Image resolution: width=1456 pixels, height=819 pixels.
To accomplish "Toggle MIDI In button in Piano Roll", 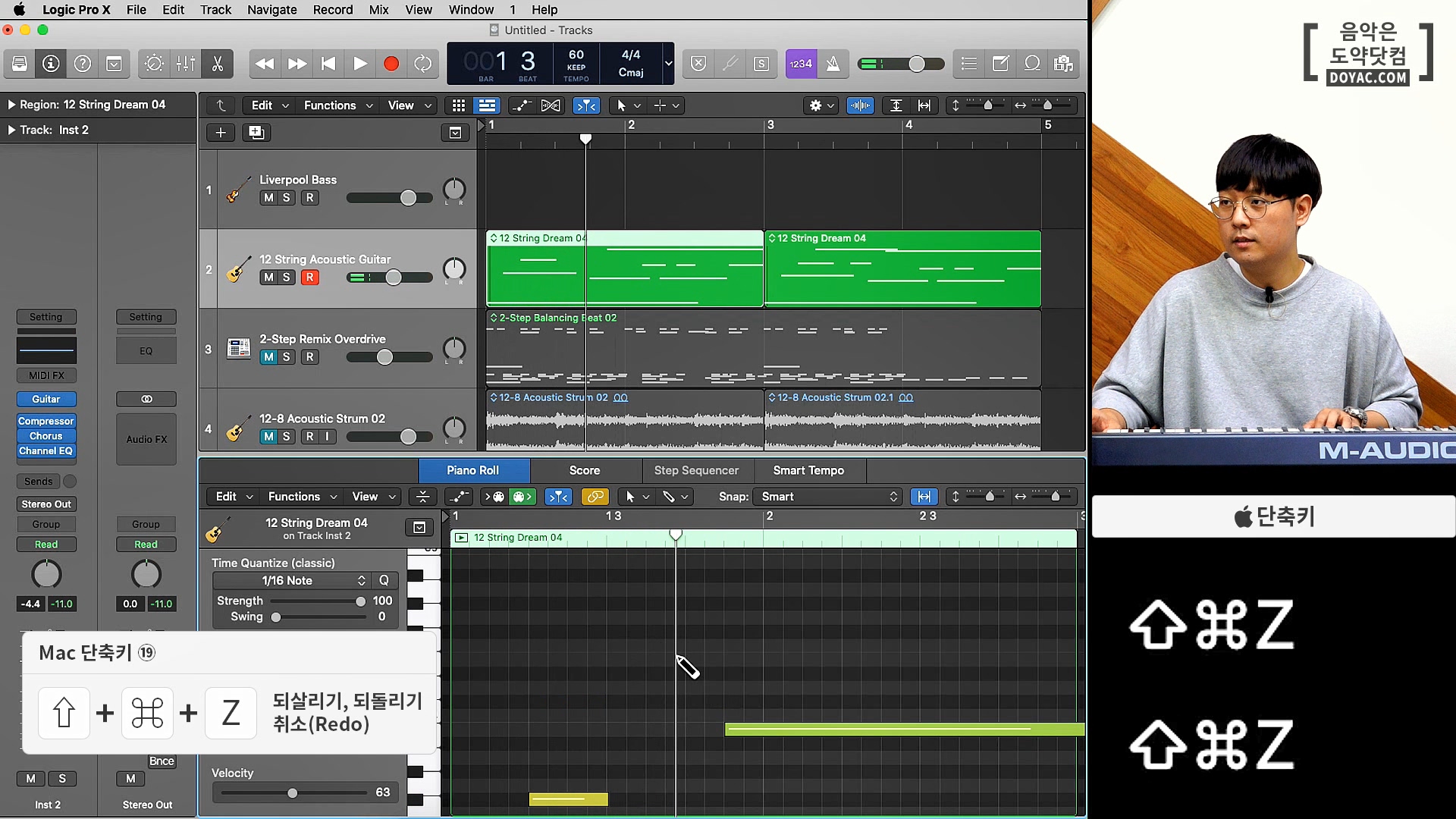I will pos(494,497).
